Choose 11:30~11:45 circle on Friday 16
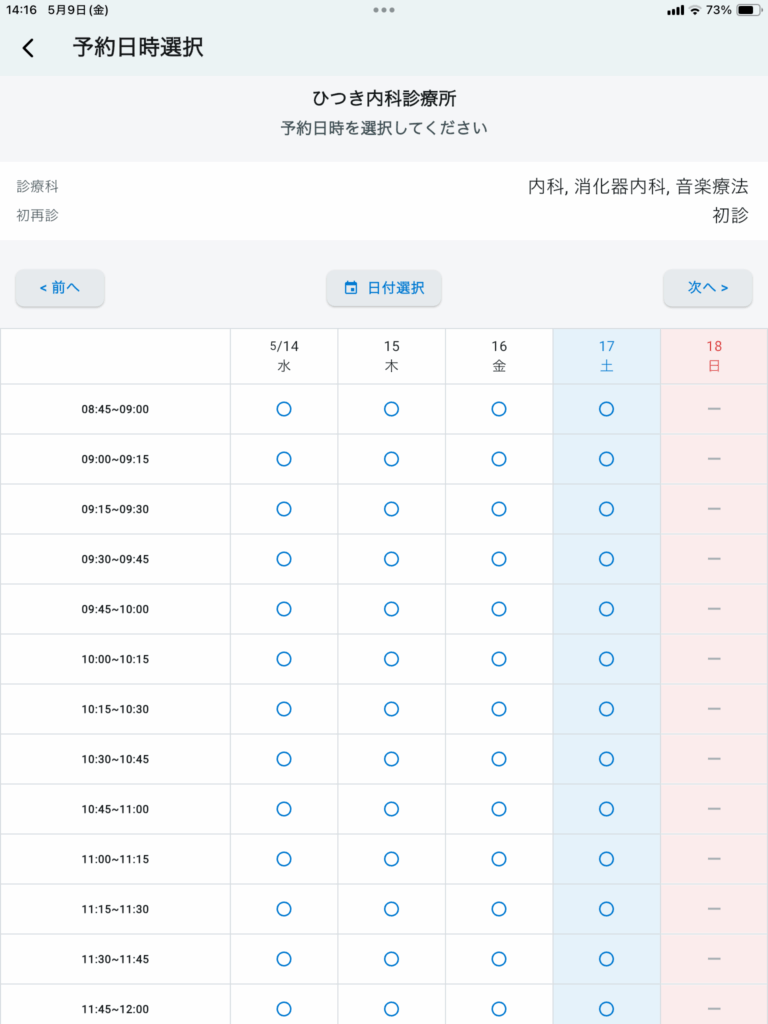 click(x=499, y=959)
